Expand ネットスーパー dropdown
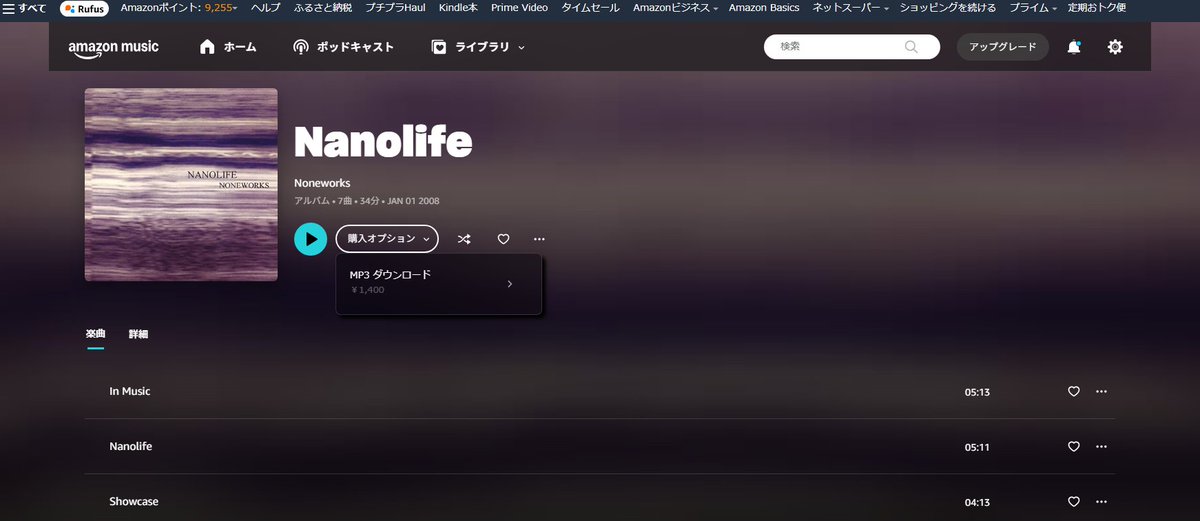Viewport: 1200px width, 521px height. click(850, 8)
